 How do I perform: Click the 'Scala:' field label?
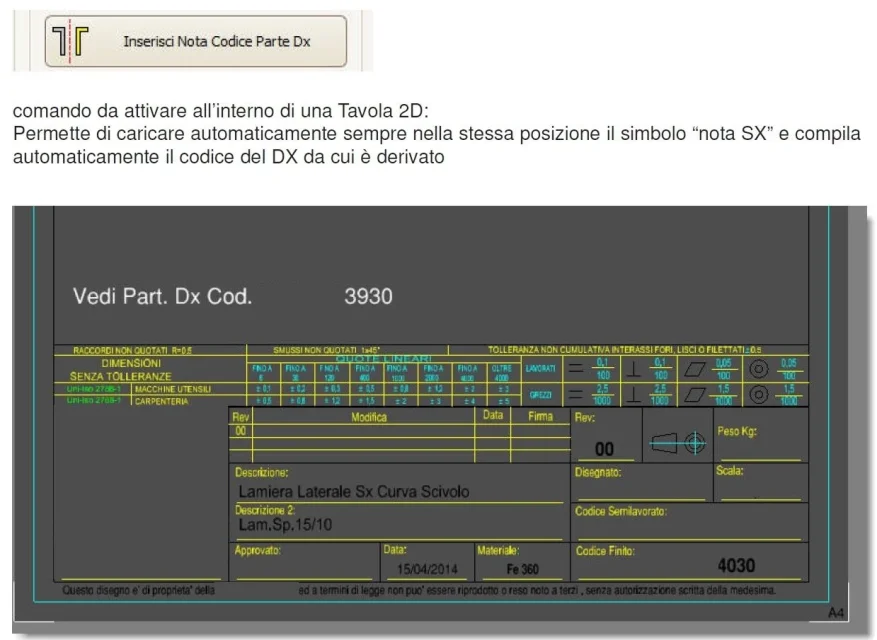coord(730,471)
